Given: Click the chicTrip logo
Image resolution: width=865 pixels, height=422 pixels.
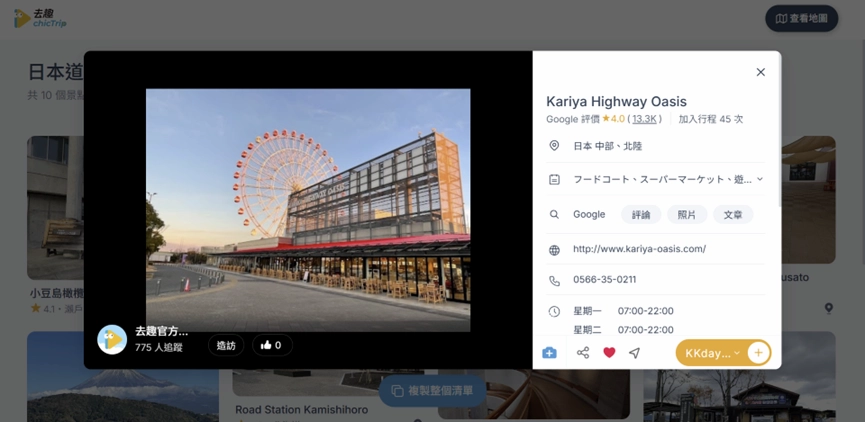Looking at the screenshot, I should [40, 18].
